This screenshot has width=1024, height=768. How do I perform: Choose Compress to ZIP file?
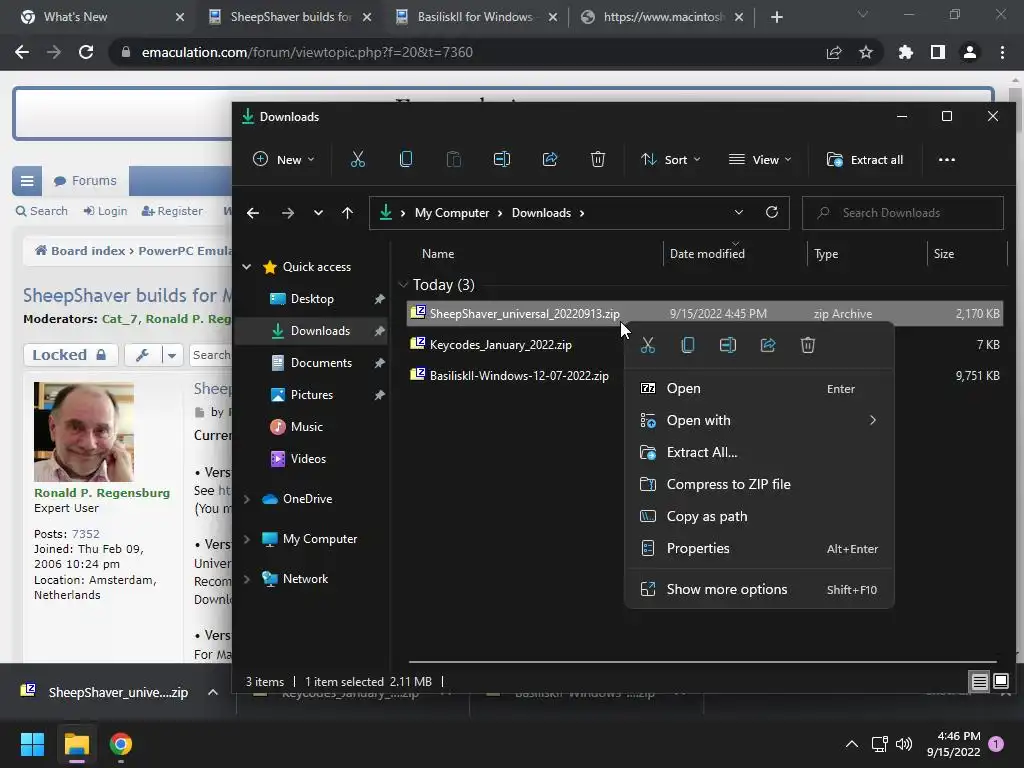[x=759, y=485]
